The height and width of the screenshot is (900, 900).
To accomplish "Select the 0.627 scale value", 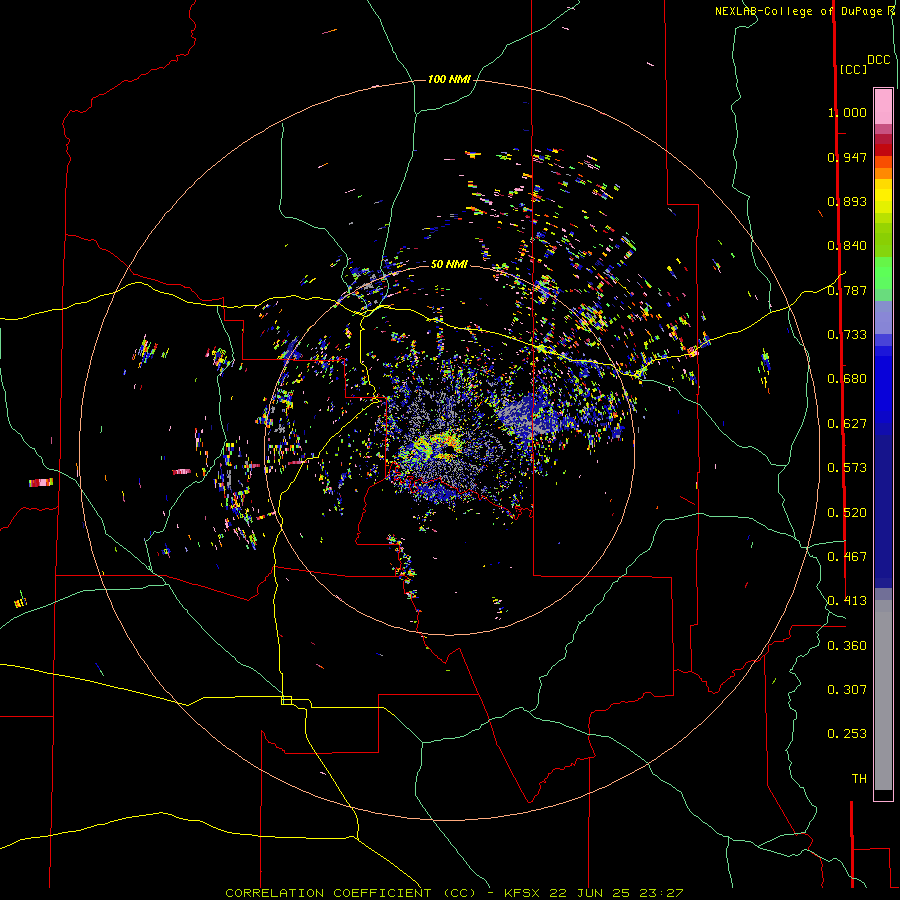I will [x=847, y=424].
